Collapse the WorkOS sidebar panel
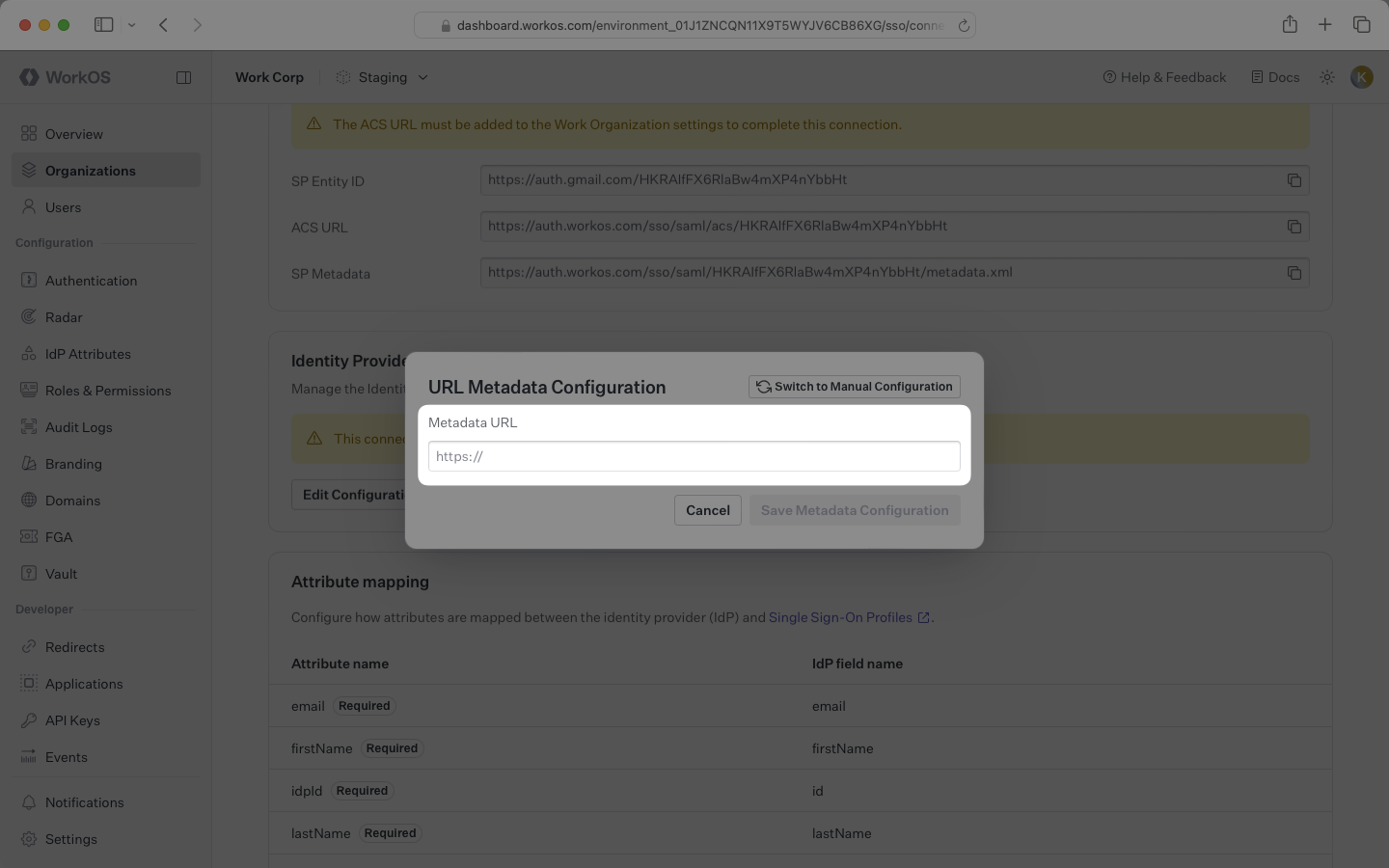This screenshot has height=868, width=1389. (x=183, y=77)
